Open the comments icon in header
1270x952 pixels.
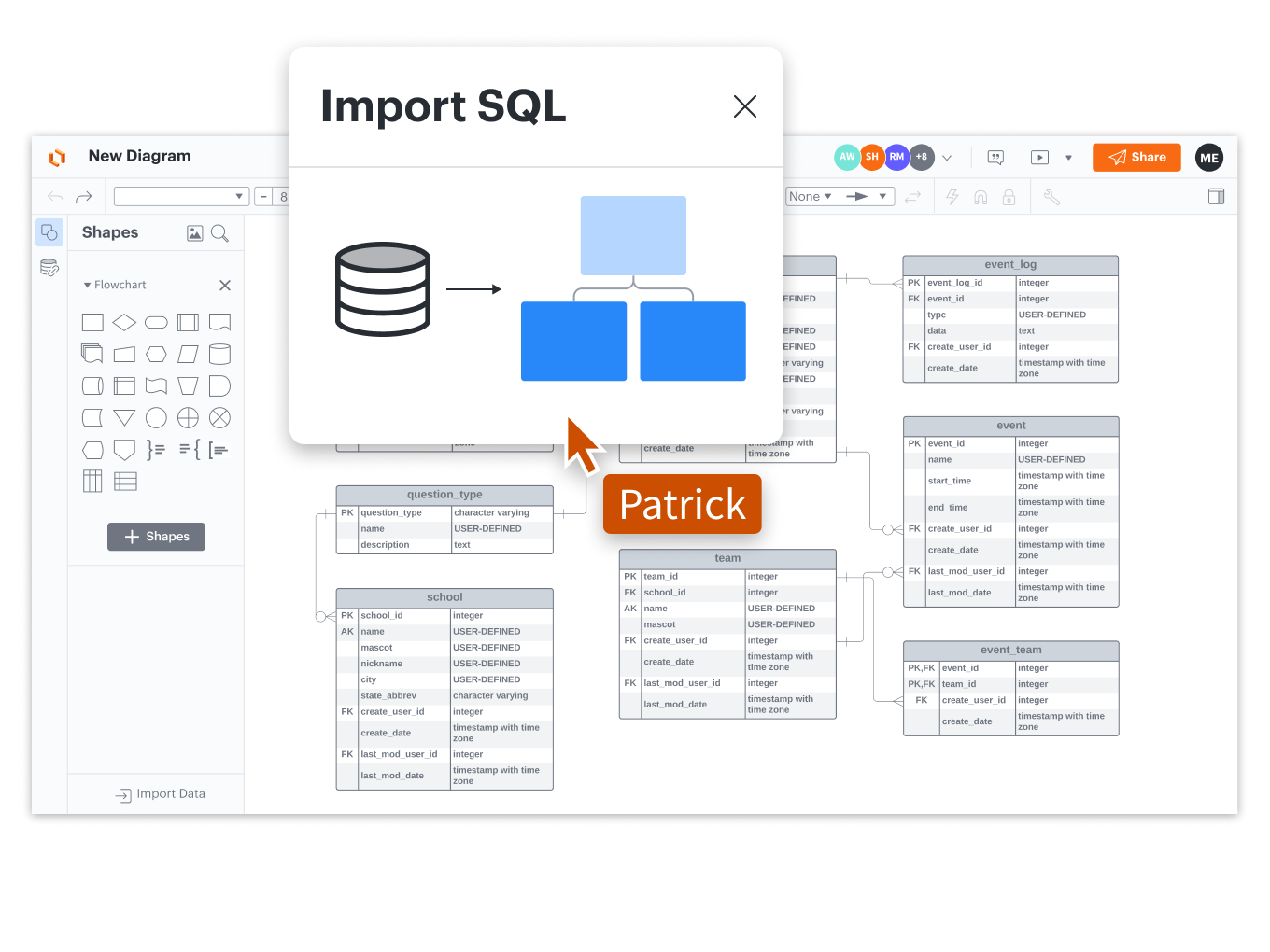pos(995,158)
